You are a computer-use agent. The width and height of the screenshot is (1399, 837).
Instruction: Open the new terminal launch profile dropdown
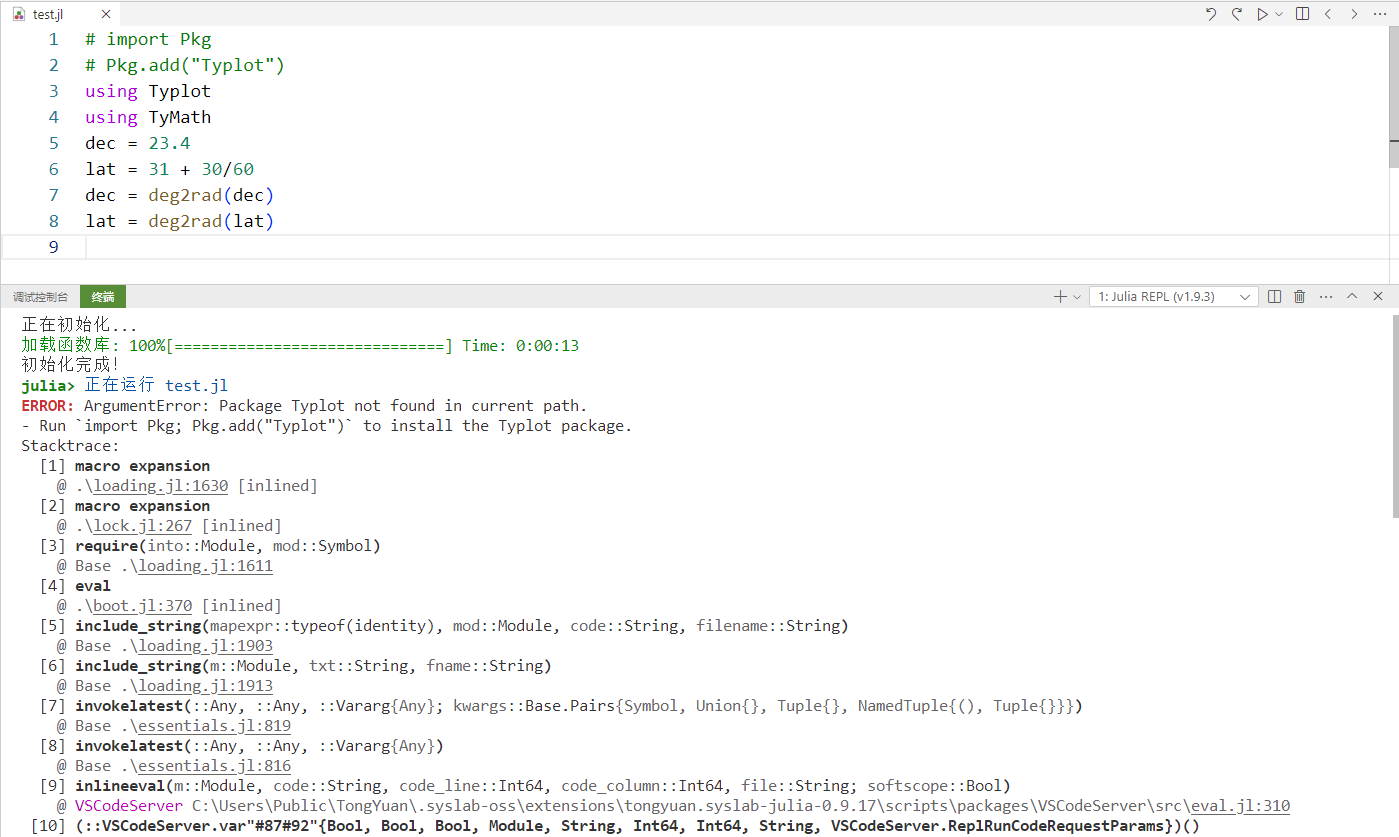tap(1077, 297)
